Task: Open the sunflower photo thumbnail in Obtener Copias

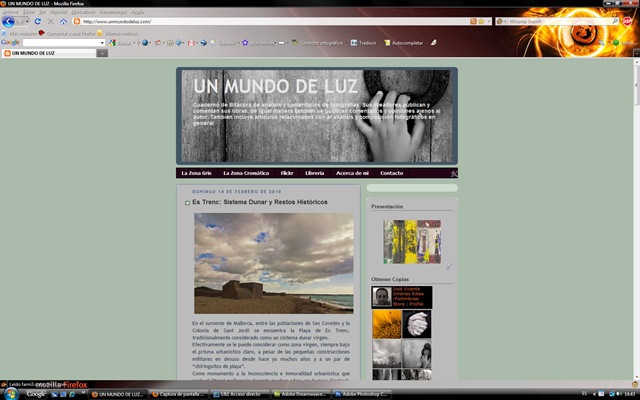Action: (x=387, y=324)
